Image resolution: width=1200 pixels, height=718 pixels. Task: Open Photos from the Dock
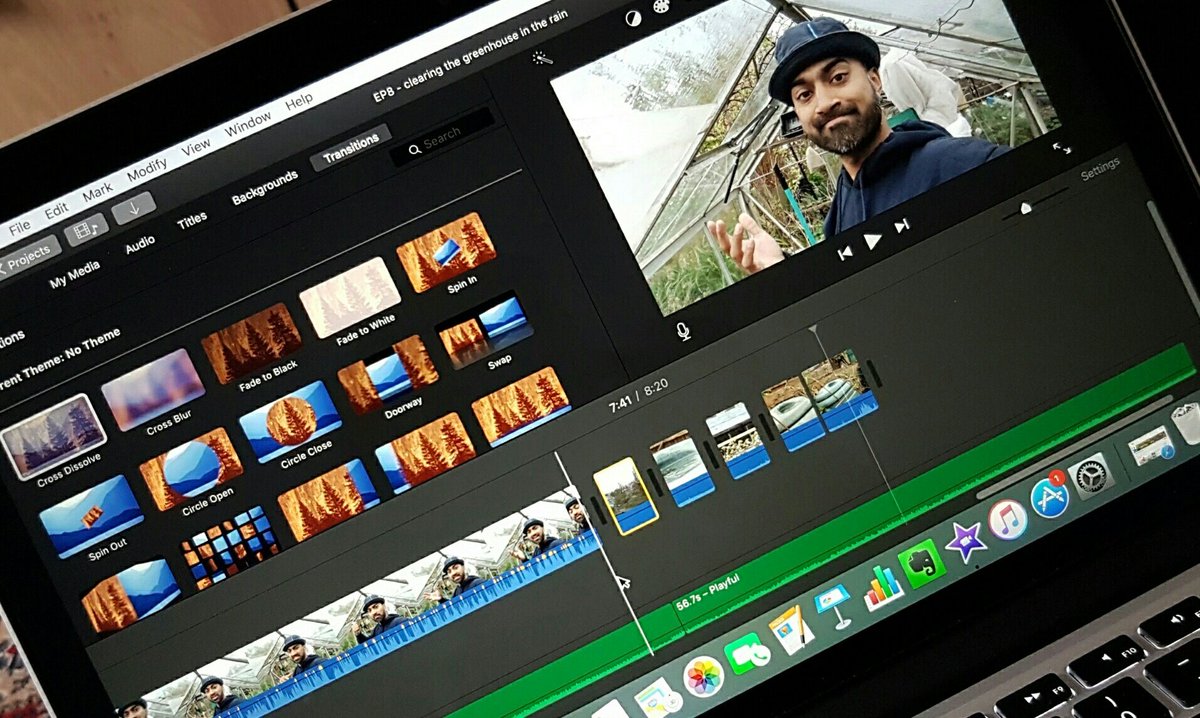pos(704,676)
